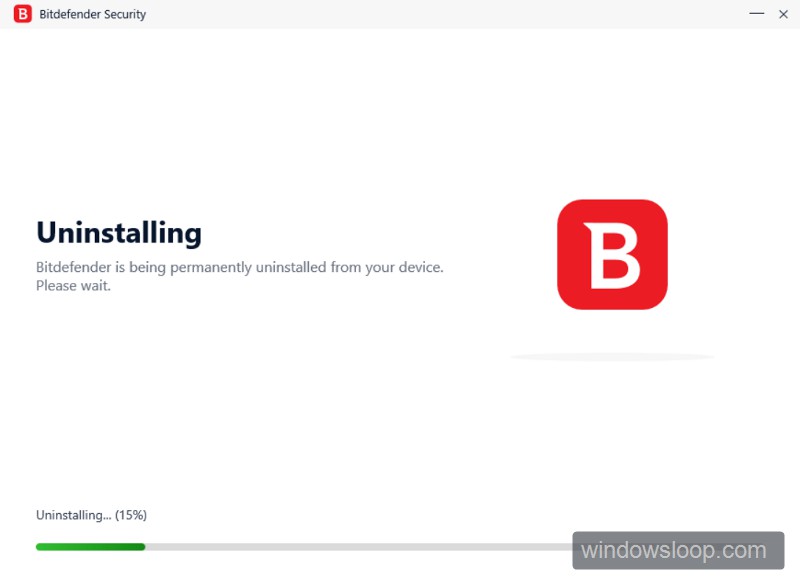Click the green filled part of progress bar
This screenshot has height=585, width=800.
(x=90, y=547)
